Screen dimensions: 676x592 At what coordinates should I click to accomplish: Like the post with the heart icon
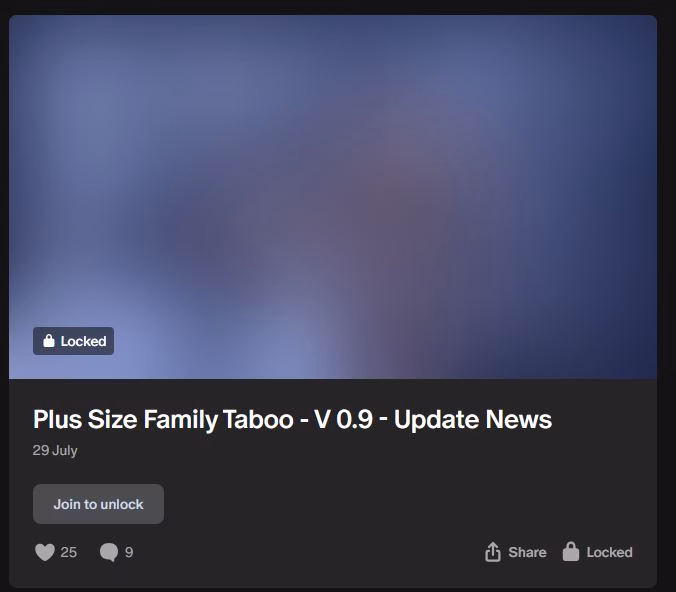(x=45, y=552)
